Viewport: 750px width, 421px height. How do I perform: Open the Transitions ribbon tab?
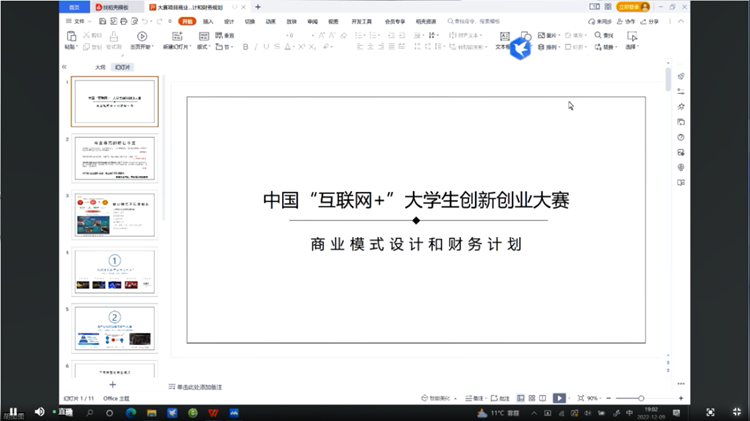coord(250,21)
